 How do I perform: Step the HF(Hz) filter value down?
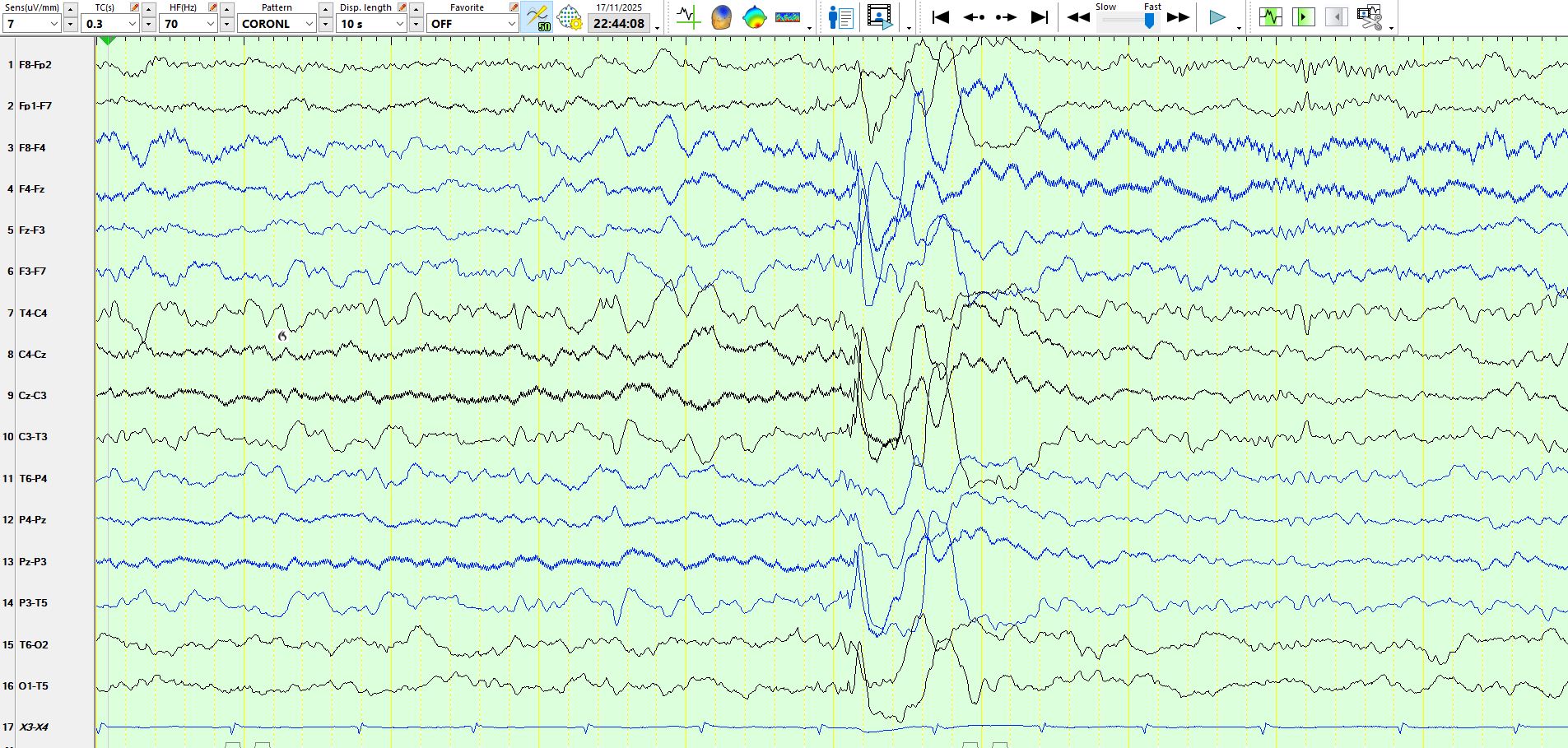tap(227, 25)
